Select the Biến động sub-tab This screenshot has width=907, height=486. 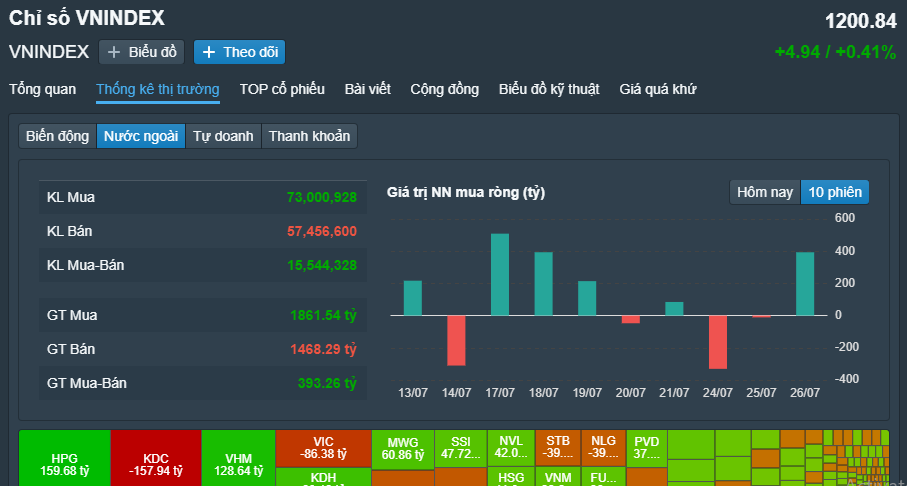click(57, 137)
